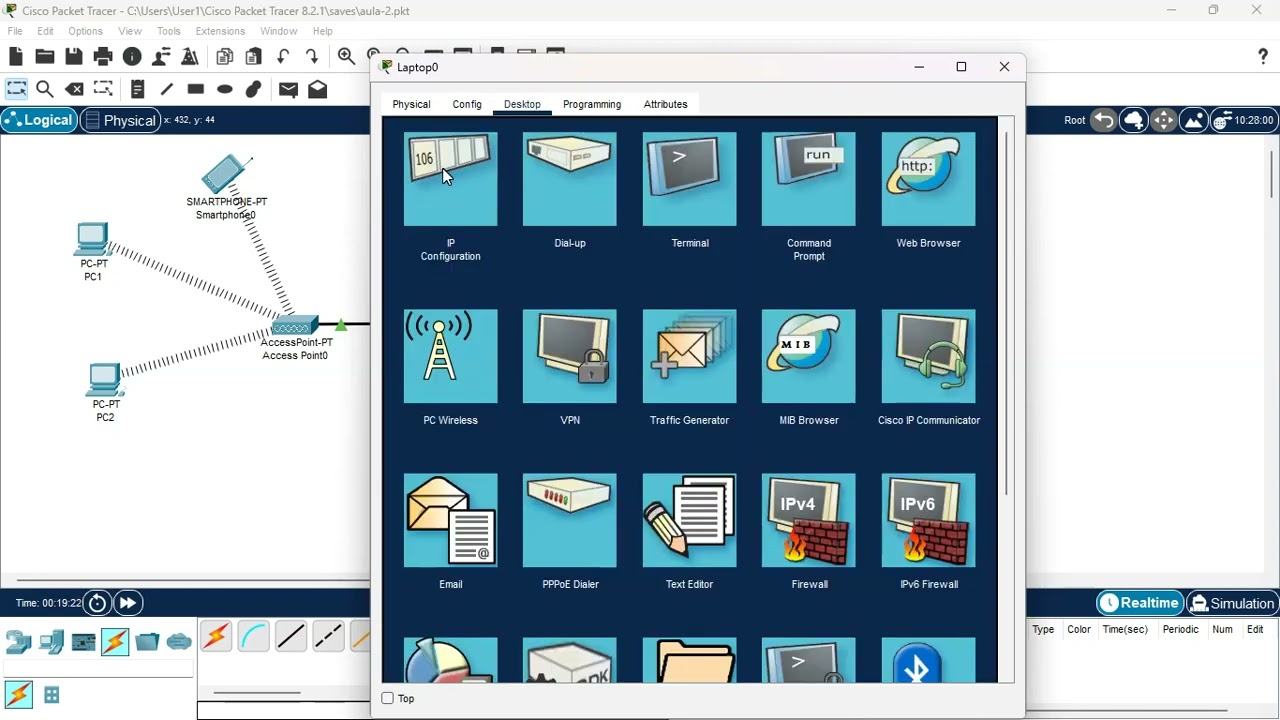Switch to Simulation mode
This screenshot has width=1280, height=720.
click(x=1232, y=603)
